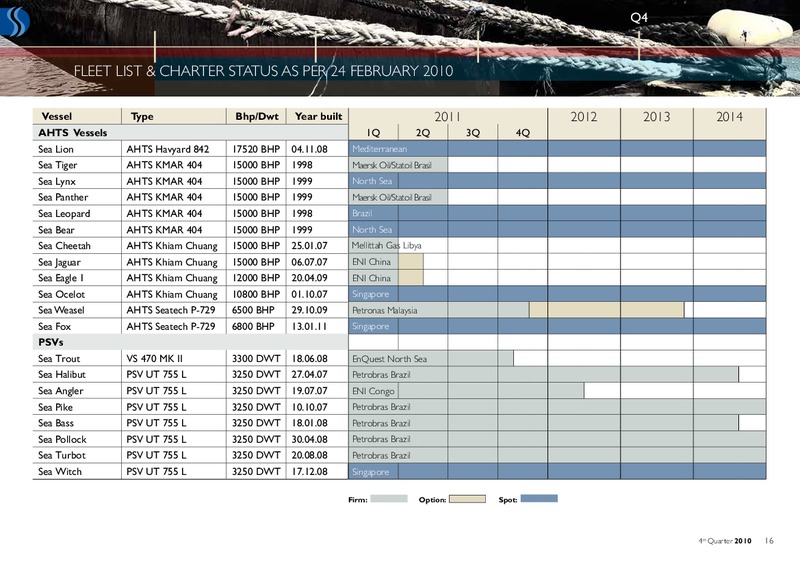Click 'Petrobras Brazil' charter for Sea Halibut
800x566 pixels.
tap(543, 374)
